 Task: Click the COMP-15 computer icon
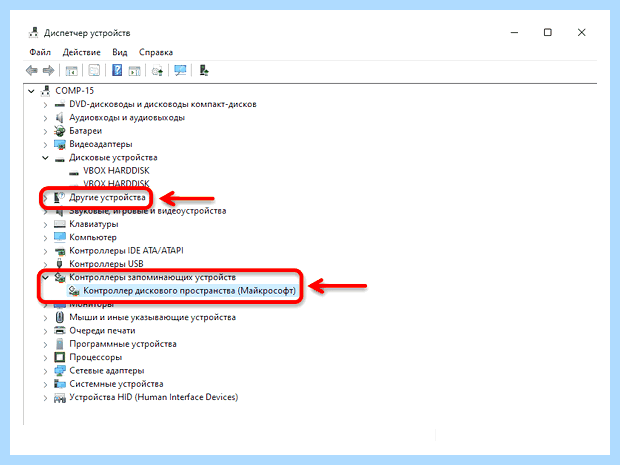click(x=45, y=91)
